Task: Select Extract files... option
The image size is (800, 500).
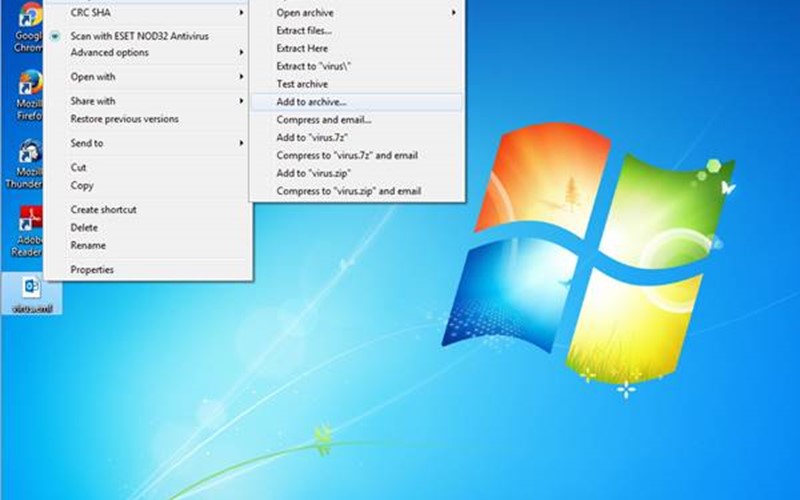Action: tap(357, 31)
